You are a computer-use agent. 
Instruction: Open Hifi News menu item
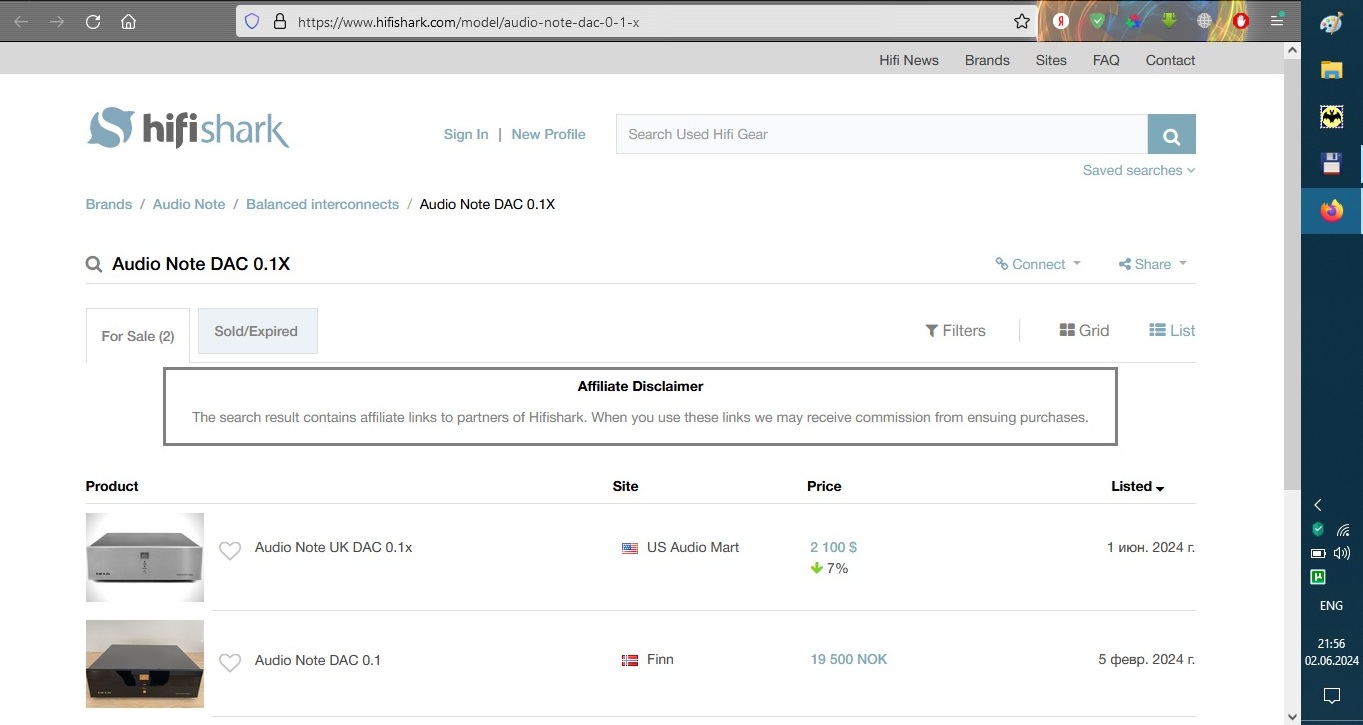pos(909,60)
